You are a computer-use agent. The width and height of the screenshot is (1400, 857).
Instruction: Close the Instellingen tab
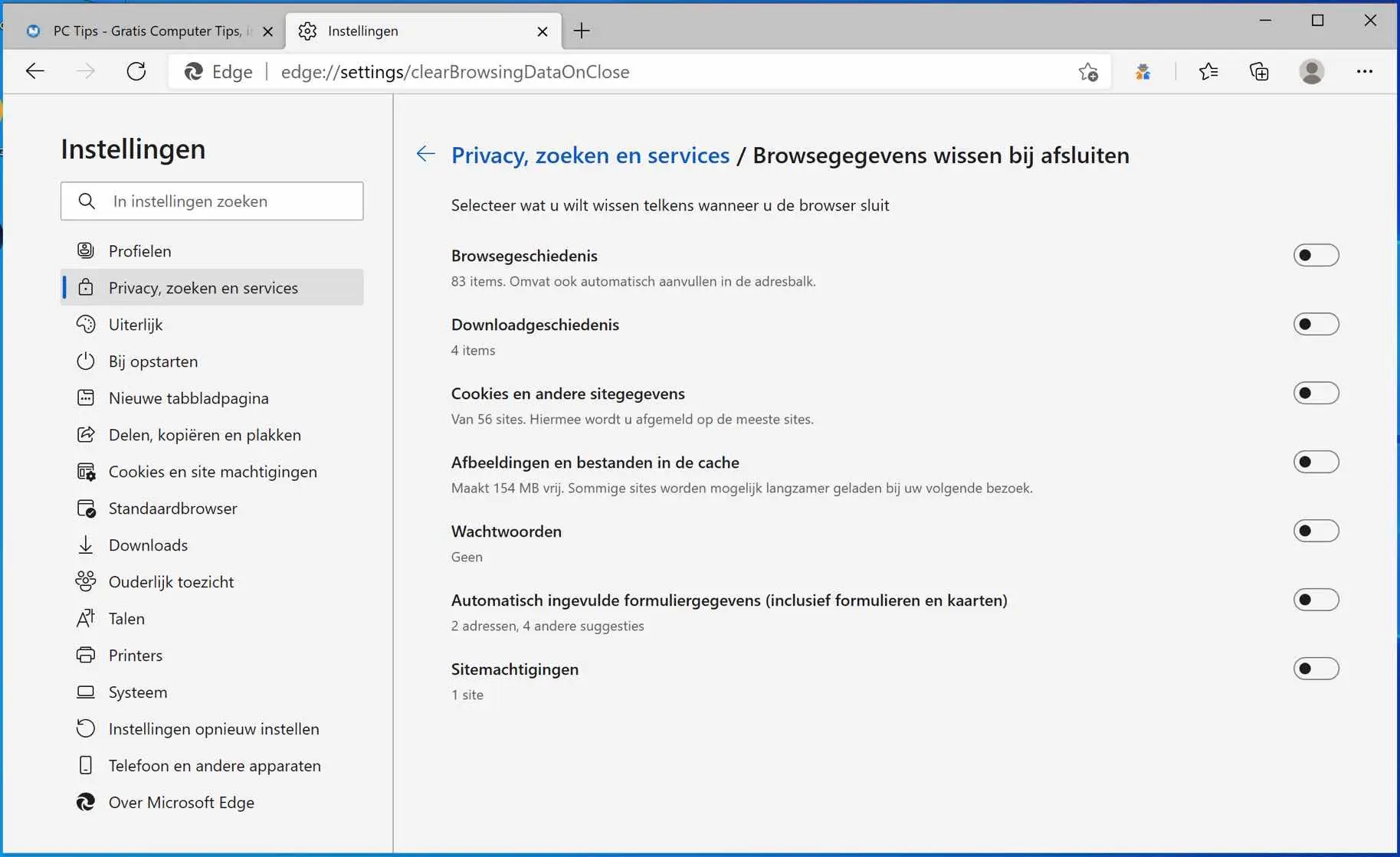click(543, 31)
